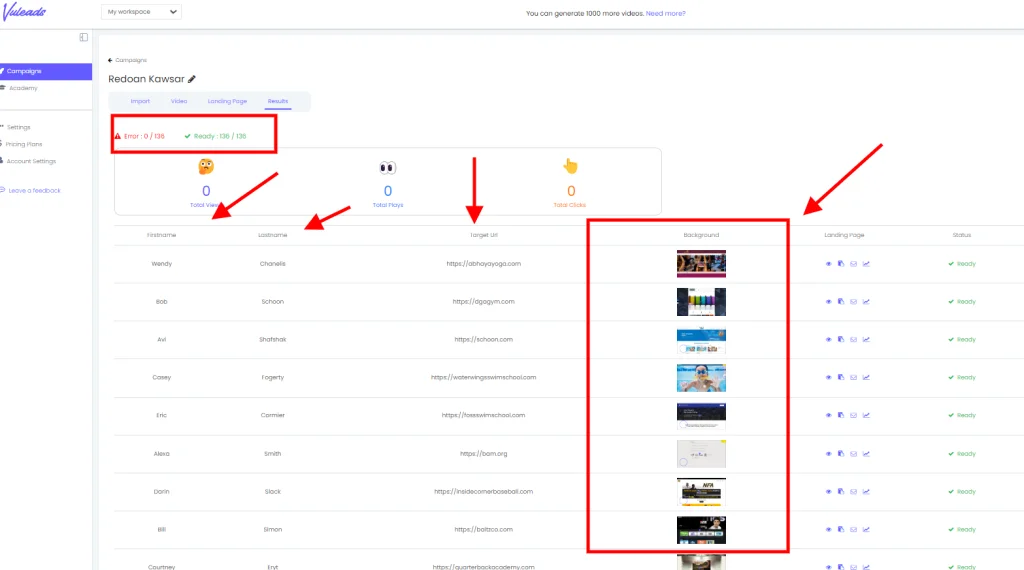This screenshot has width=1024, height=570.
Task: Switch to the Import tab
Action: 140,101
